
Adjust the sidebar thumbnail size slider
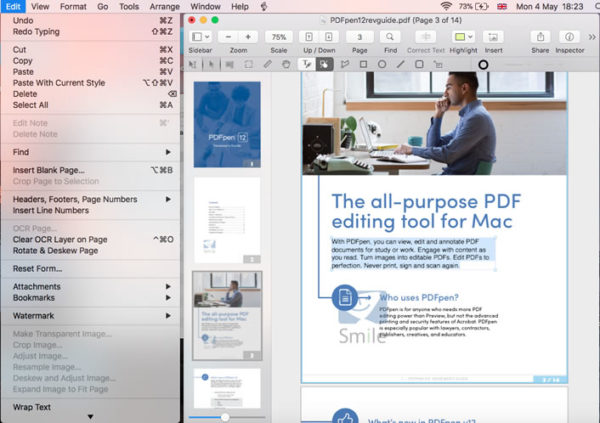point(225,417)
